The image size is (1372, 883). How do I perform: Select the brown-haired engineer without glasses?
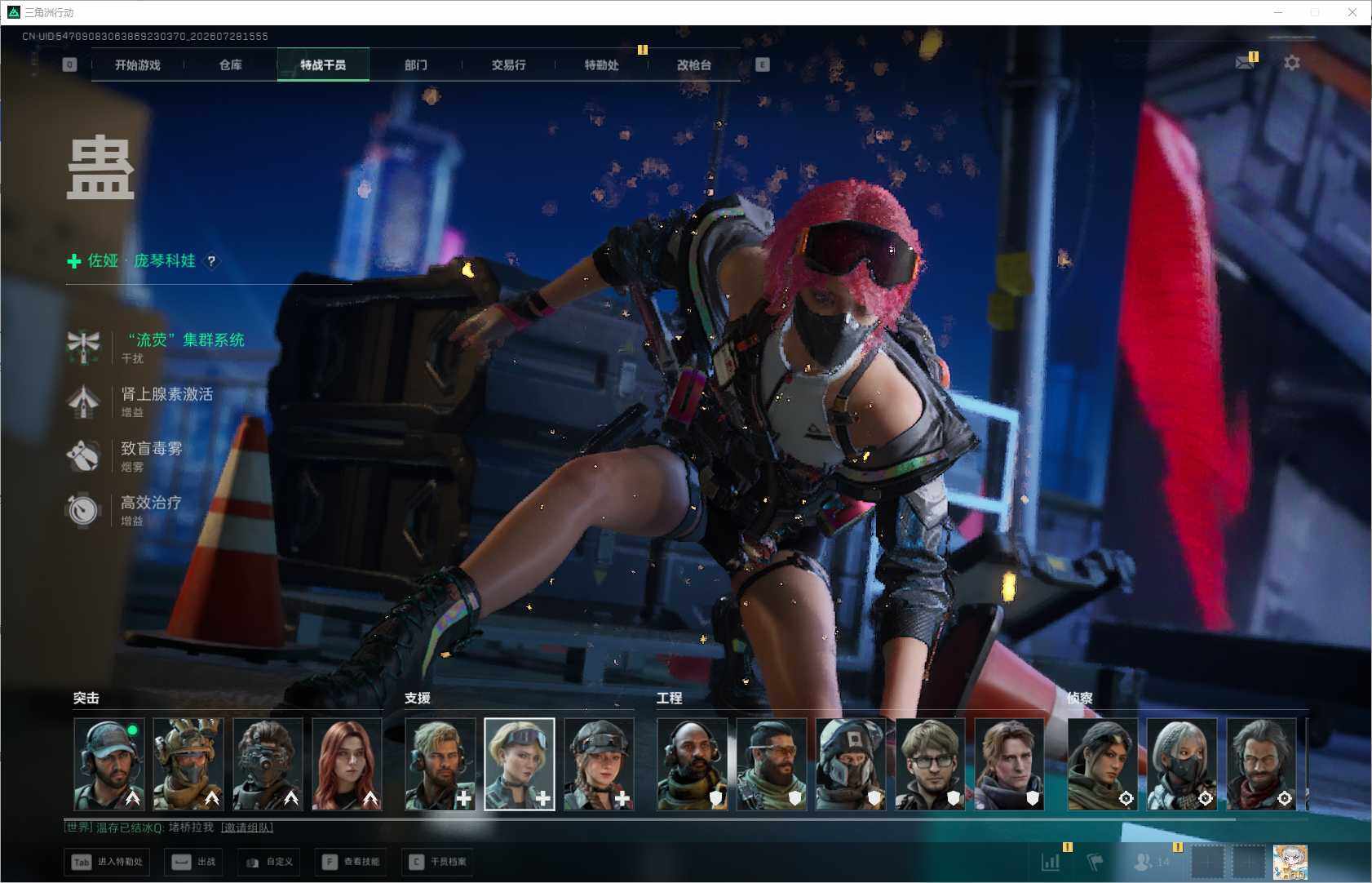(x=1009, y=764)
